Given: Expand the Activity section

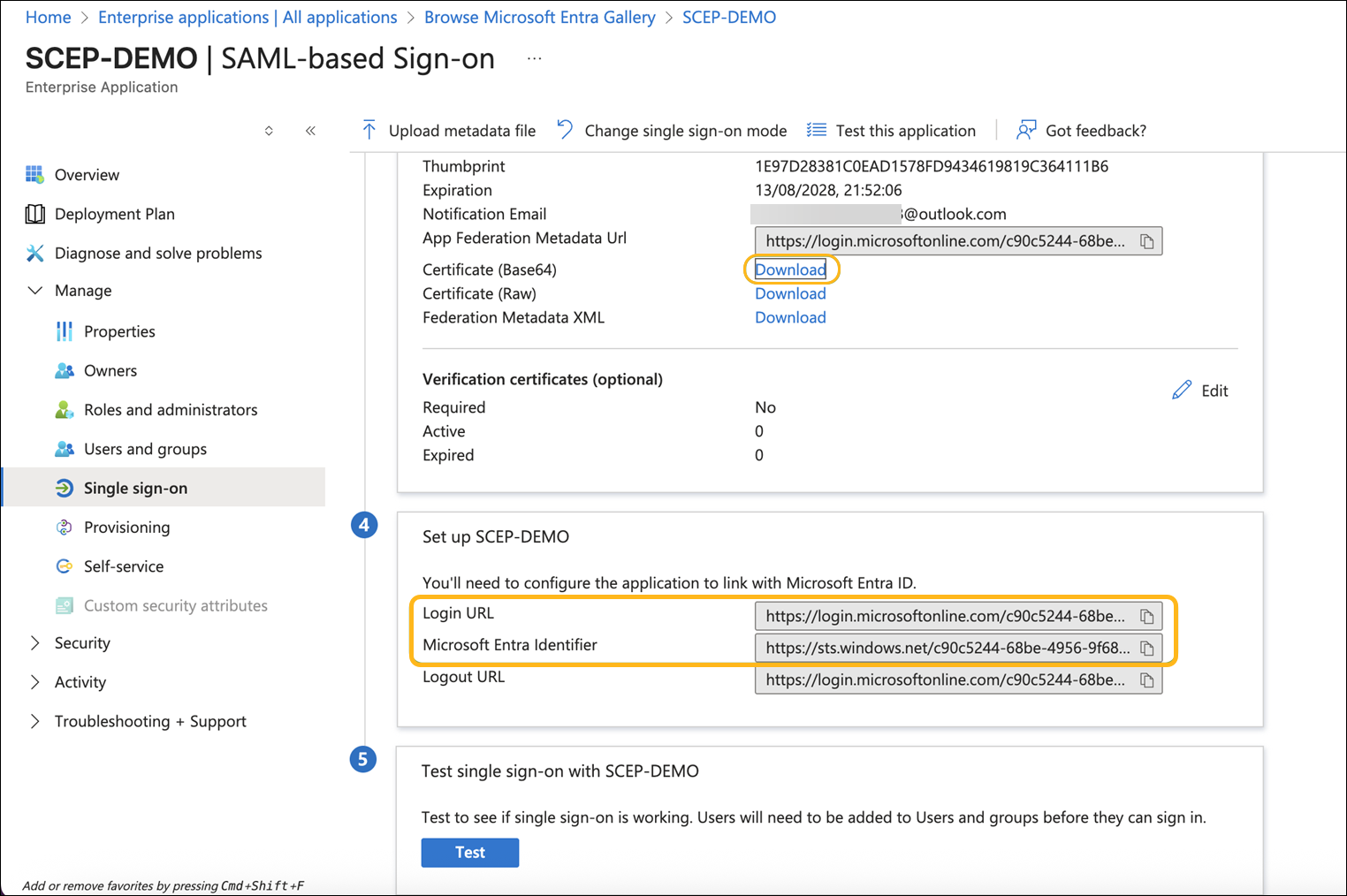Looking at the screenshot, I should (x=35, y=682).
